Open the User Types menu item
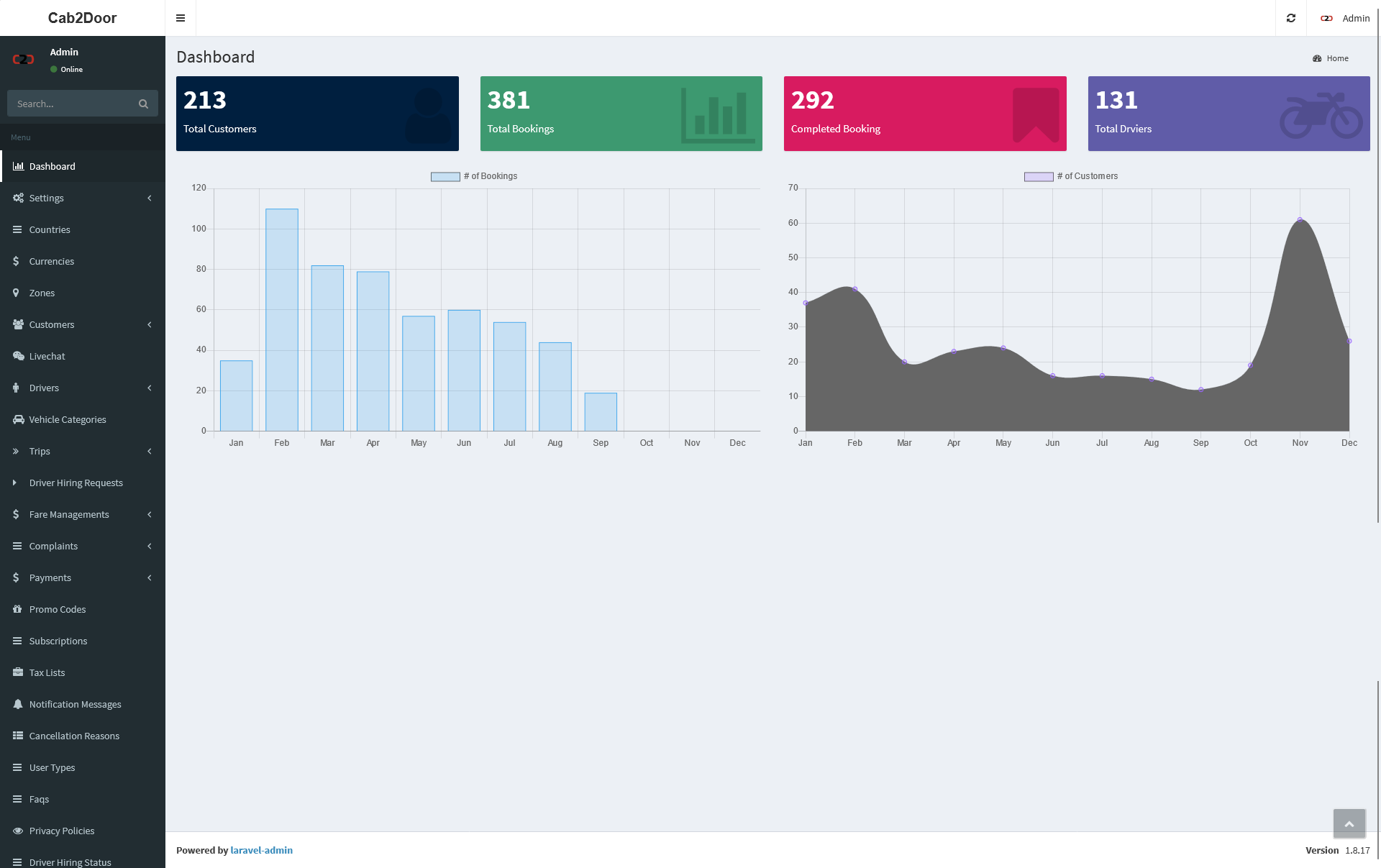Viewport: 1381px width, 868px height. tap(83, 767)
